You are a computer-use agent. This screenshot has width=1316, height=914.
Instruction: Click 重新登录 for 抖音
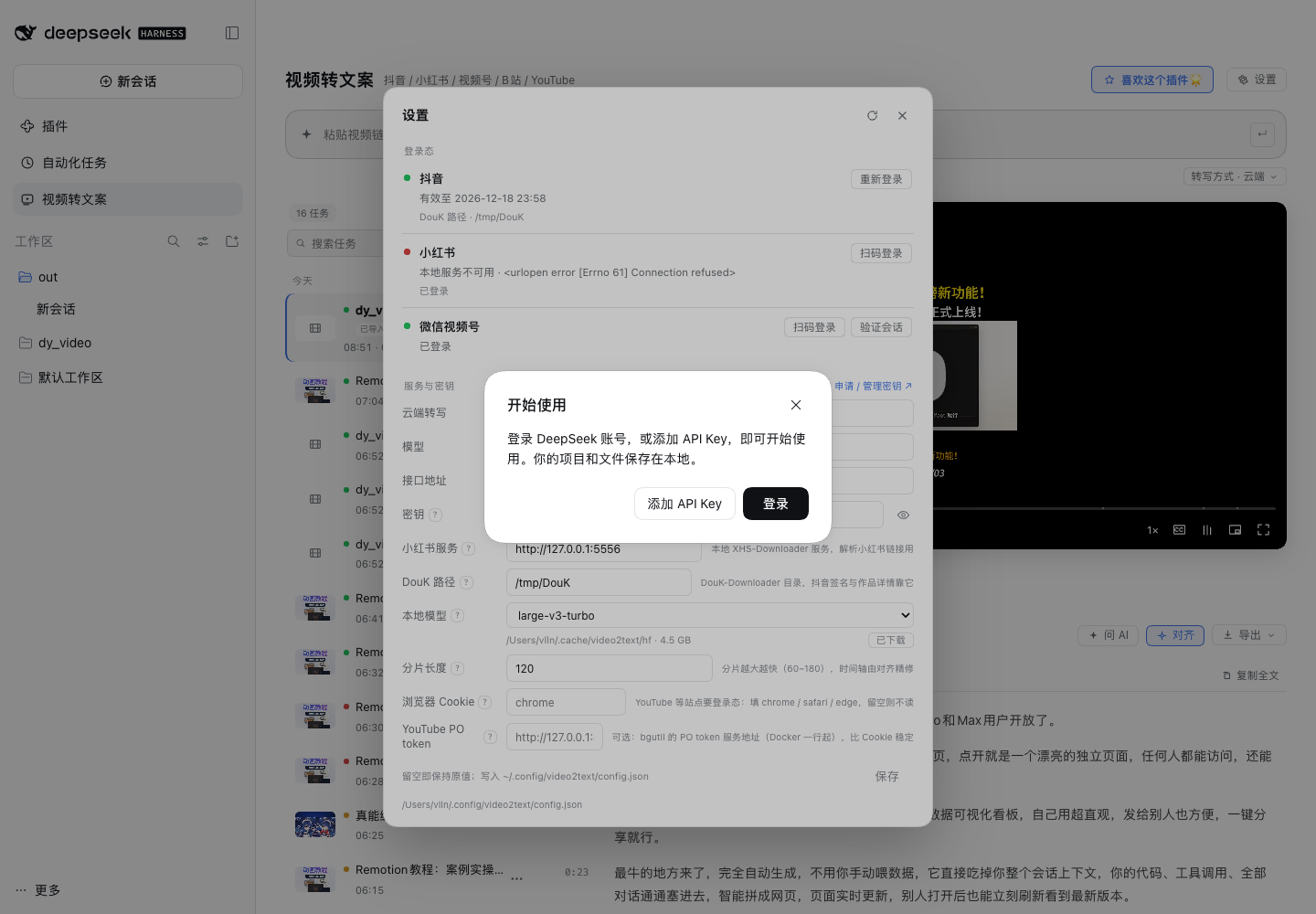(881, 179)
